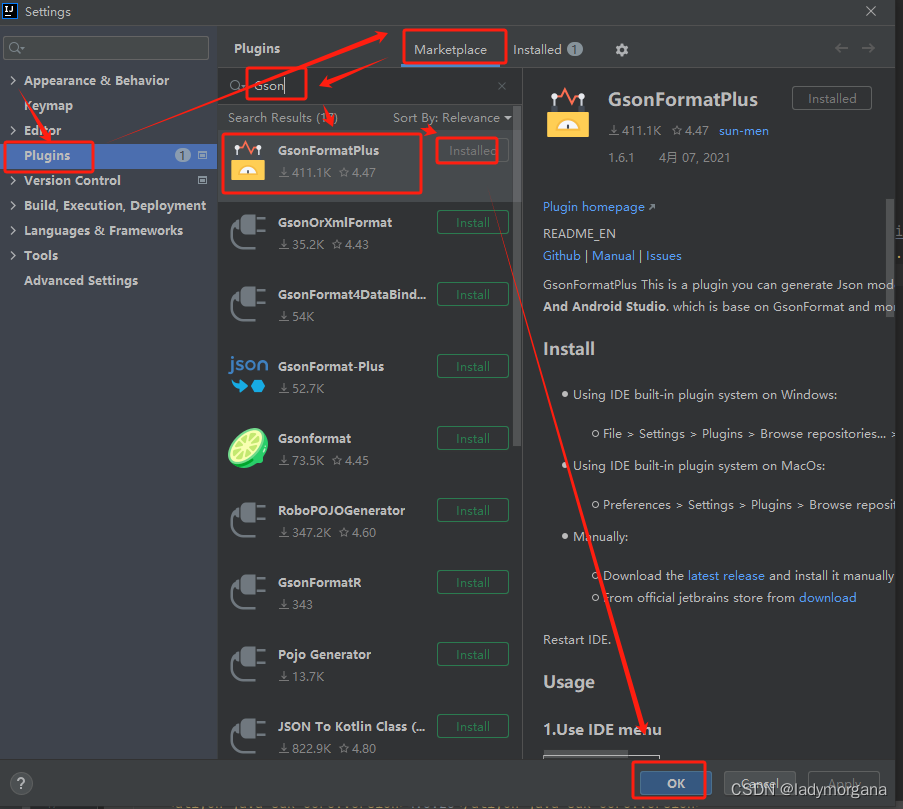Select Plugins in settings tree
The width and height of the screenshot is (903, 809).
pos(108,155)
